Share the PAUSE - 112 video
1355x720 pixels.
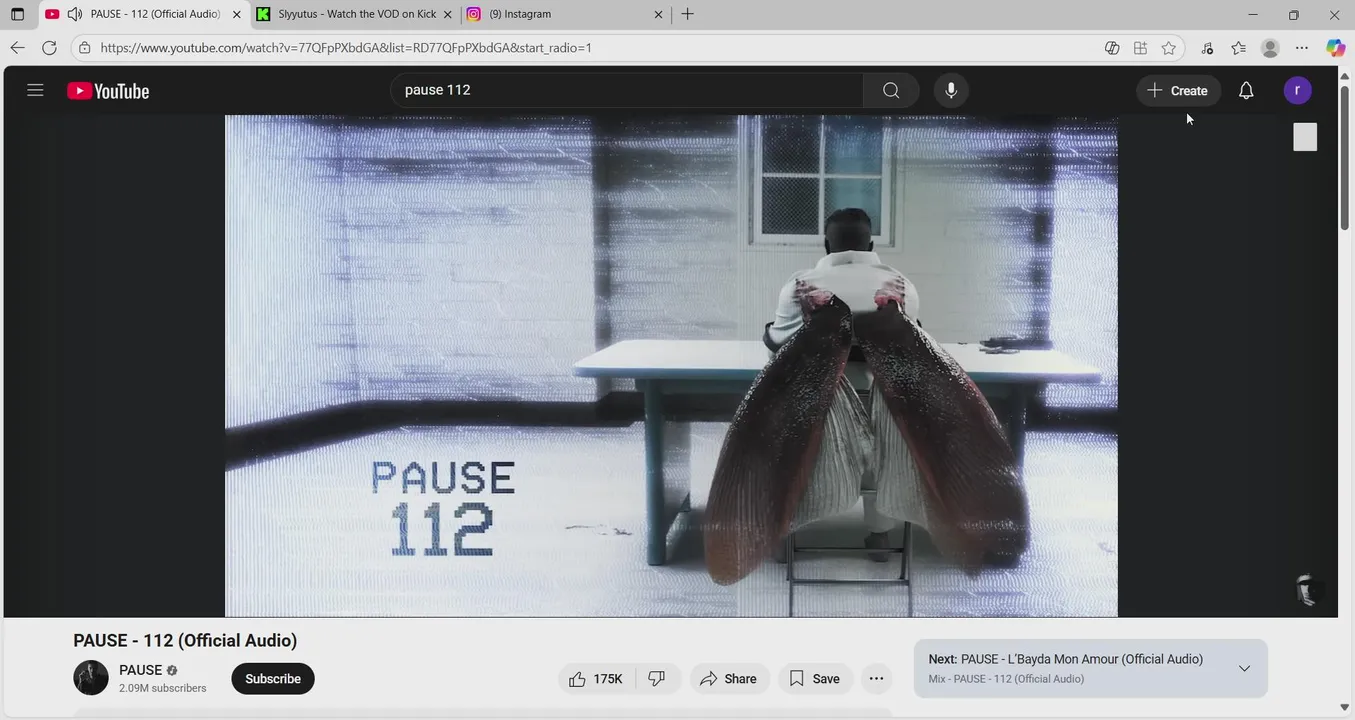point(729,679)
